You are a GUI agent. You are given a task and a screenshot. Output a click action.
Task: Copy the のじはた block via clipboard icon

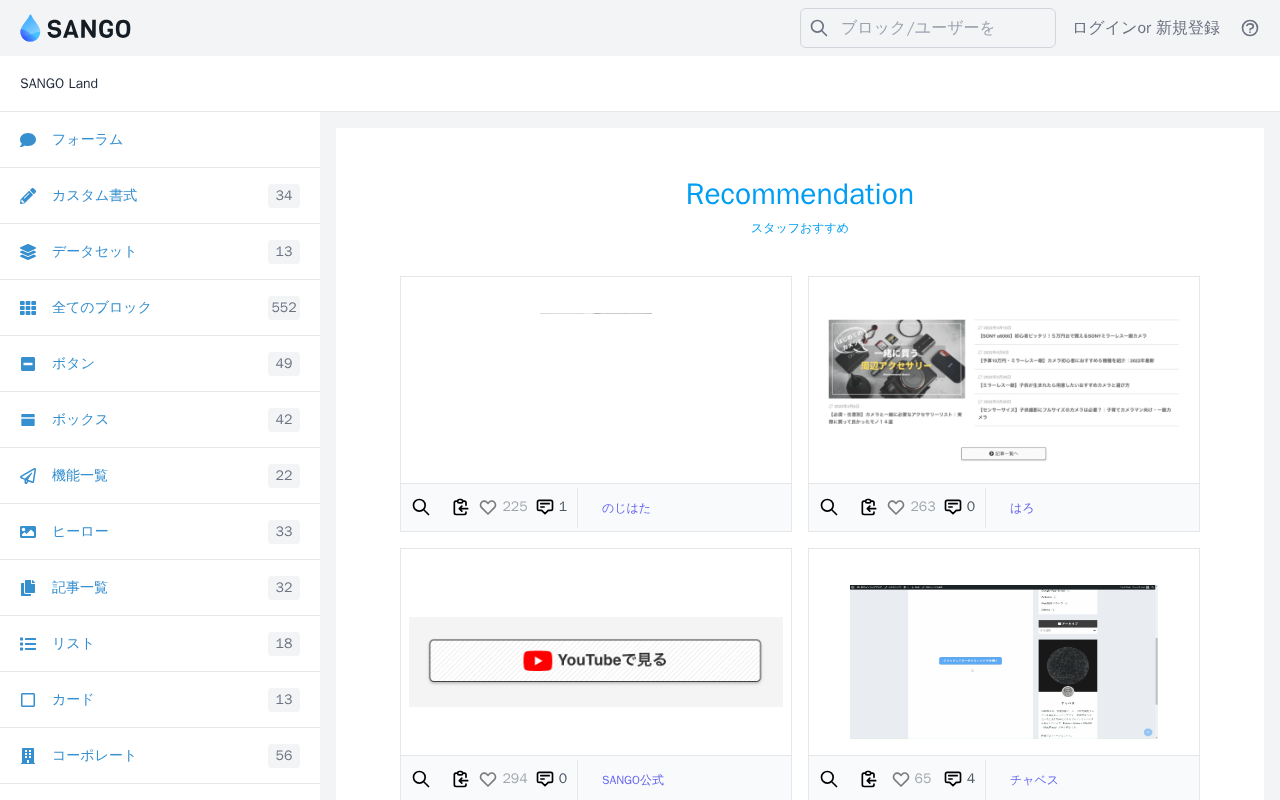460,507
